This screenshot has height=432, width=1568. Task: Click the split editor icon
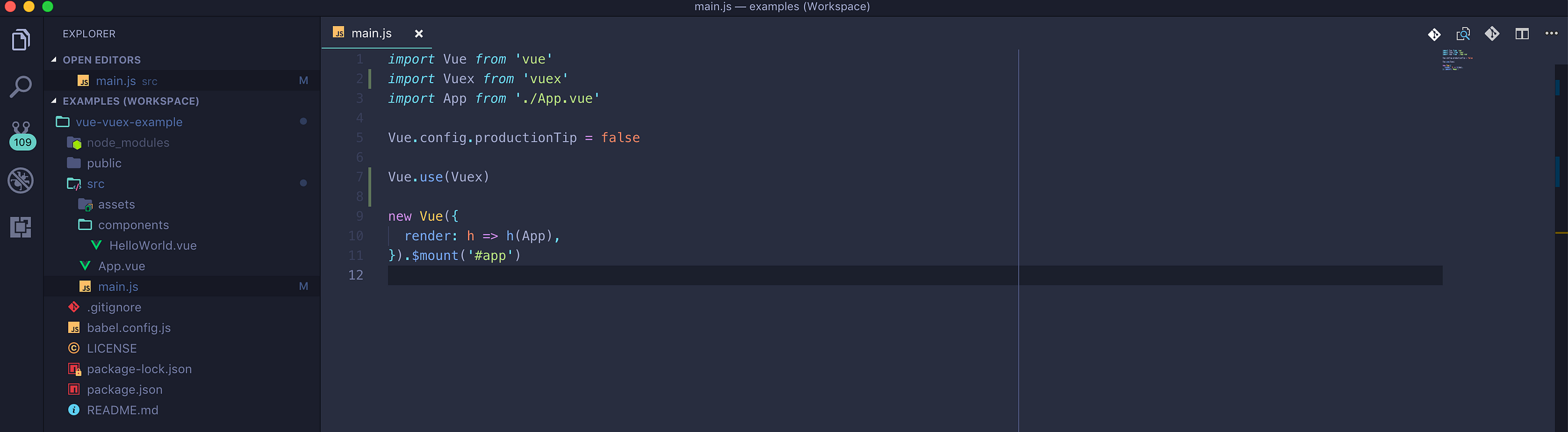[x=1522, y=34]
